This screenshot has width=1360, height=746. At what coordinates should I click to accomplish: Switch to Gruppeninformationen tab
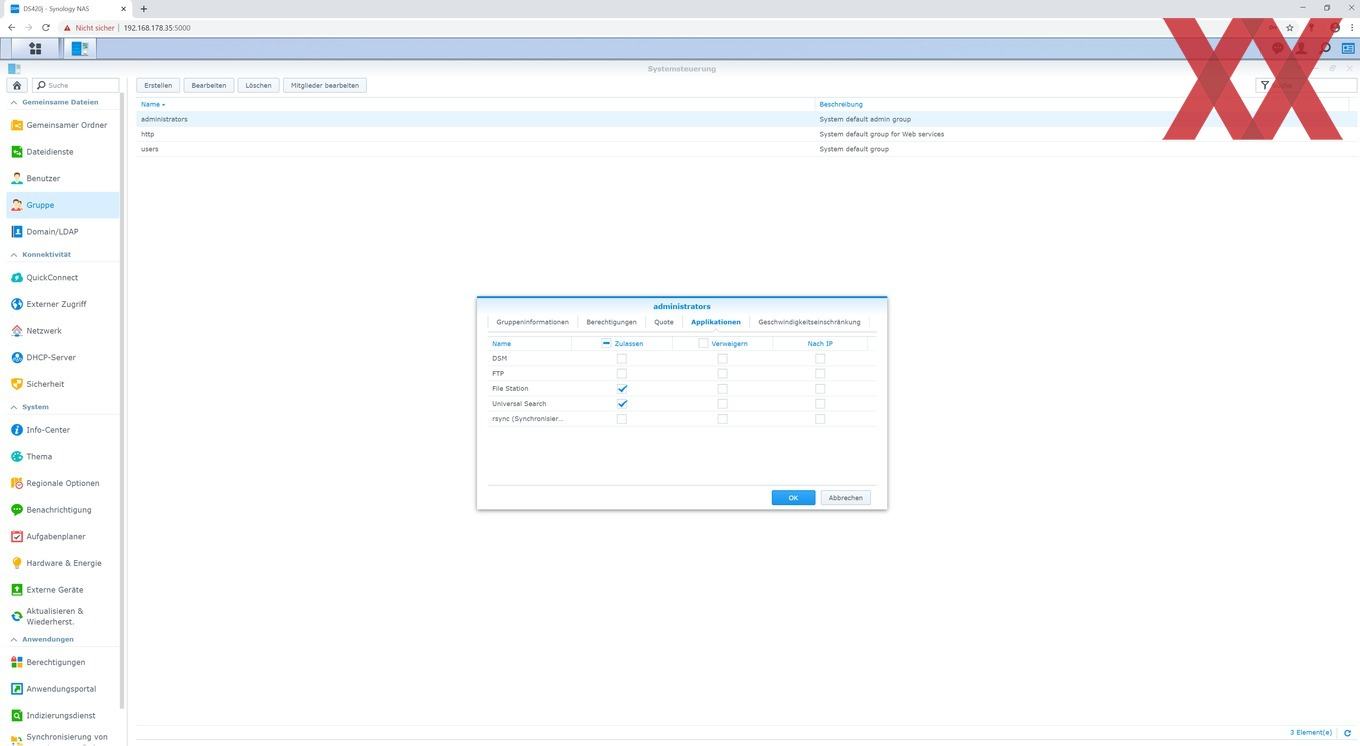(532, 322)
